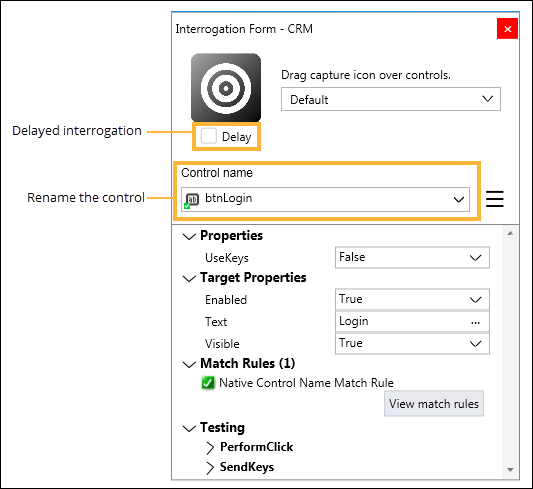Click the View match rules button
Viewport: 533px width, 489px height.
coord(434,403)
